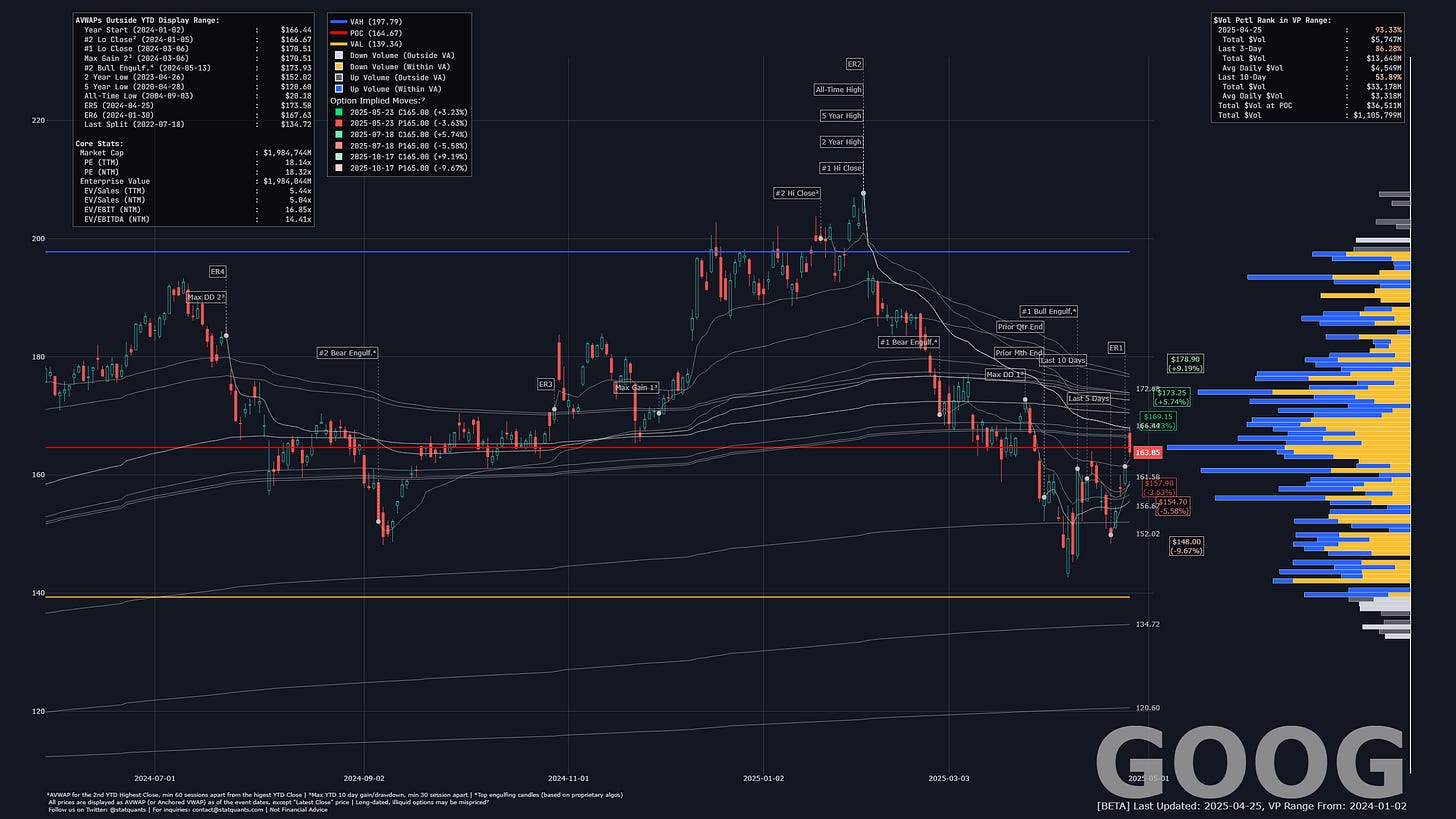1456x819 pixels.
Task: Click the #1 Bear Engulf. marker label
Action: pyautogui.click(x=909, y=342)
